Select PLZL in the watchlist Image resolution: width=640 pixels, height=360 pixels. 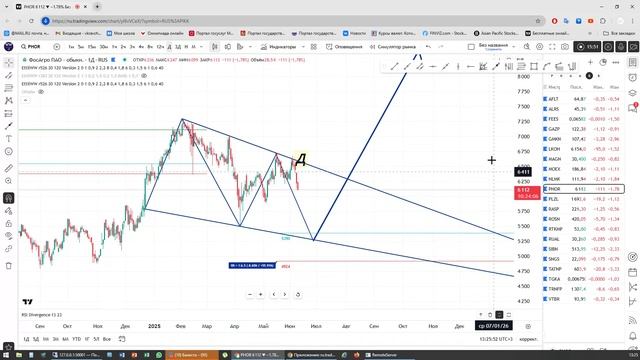[x=584, y=199]
